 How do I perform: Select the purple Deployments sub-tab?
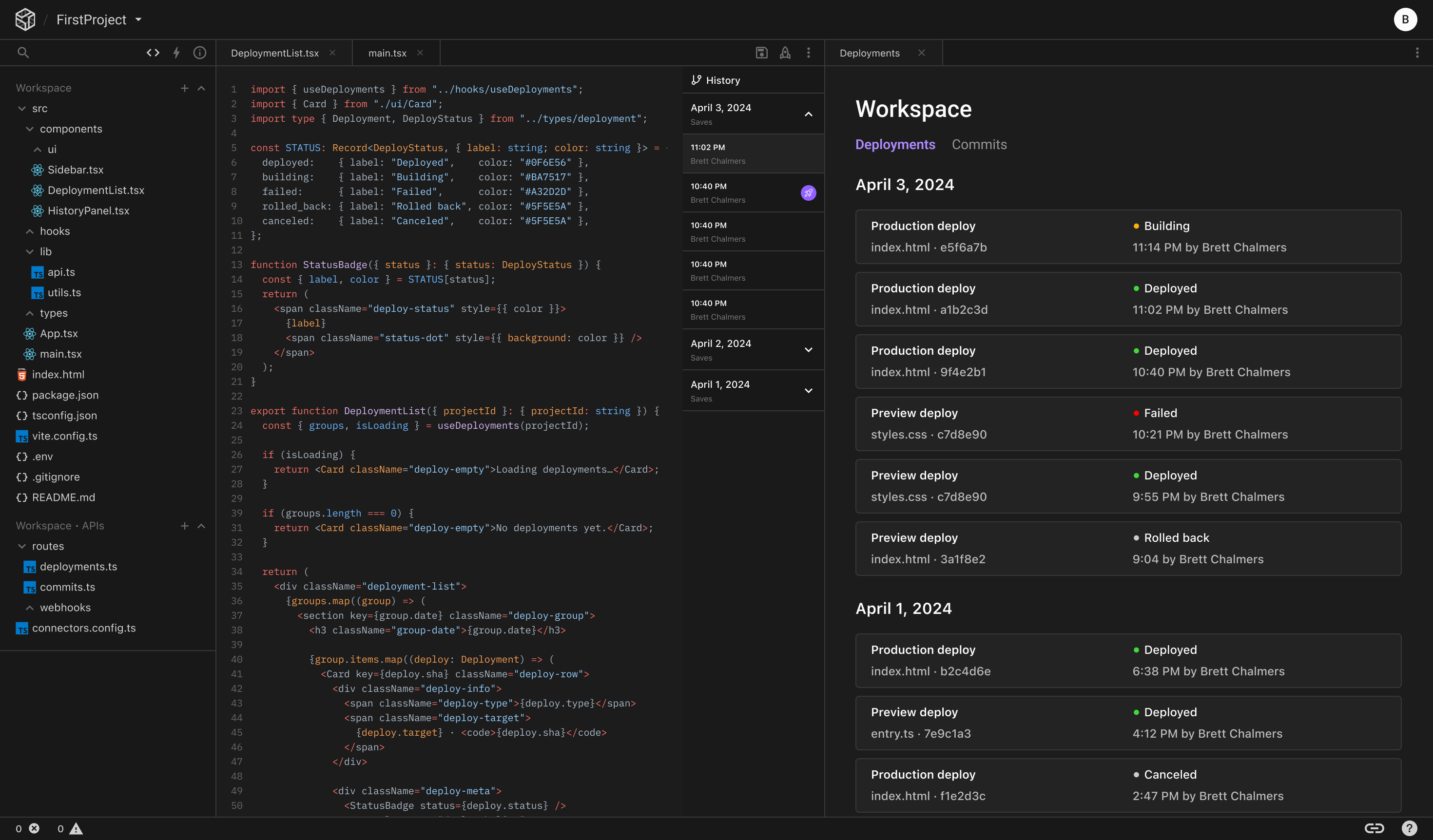[894, 144]
